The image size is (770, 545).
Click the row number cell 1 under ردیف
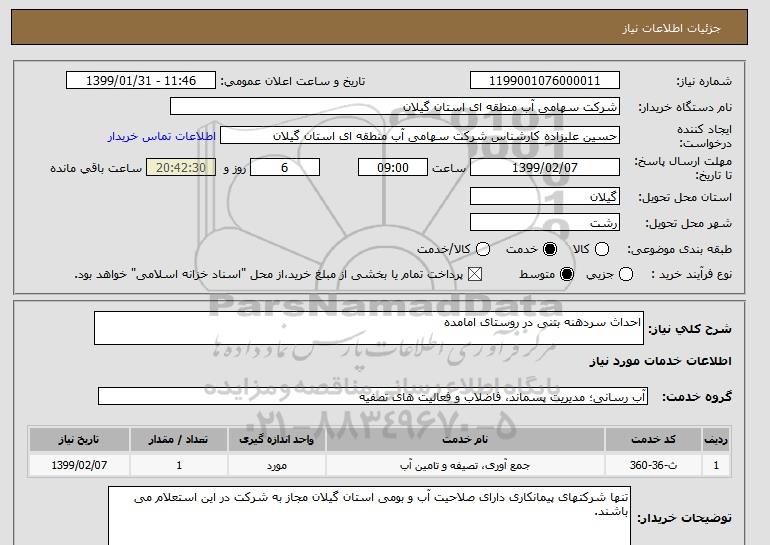[x=715, y=465]
